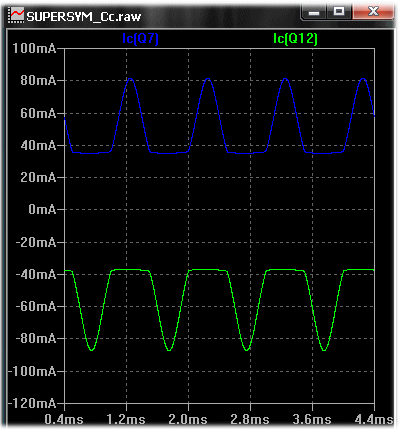Click the 80mA y-axis label
This screenshot has width=400, height=430.
(38, 81)
